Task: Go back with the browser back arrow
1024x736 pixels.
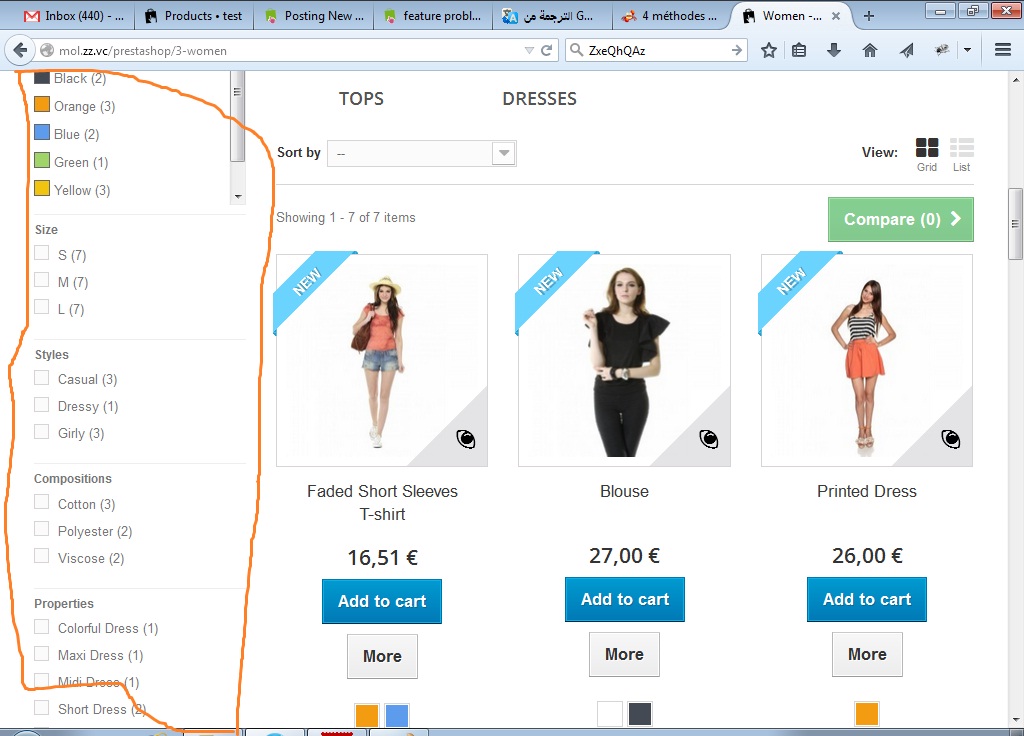Action: pos(20,50)
